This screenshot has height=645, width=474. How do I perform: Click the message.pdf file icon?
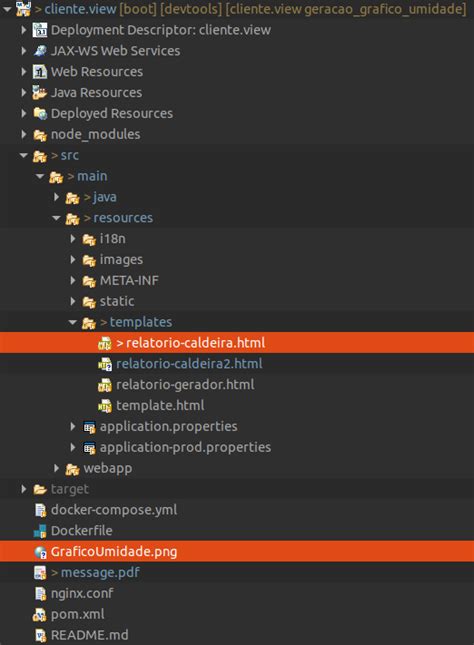(x=40, y=573)
